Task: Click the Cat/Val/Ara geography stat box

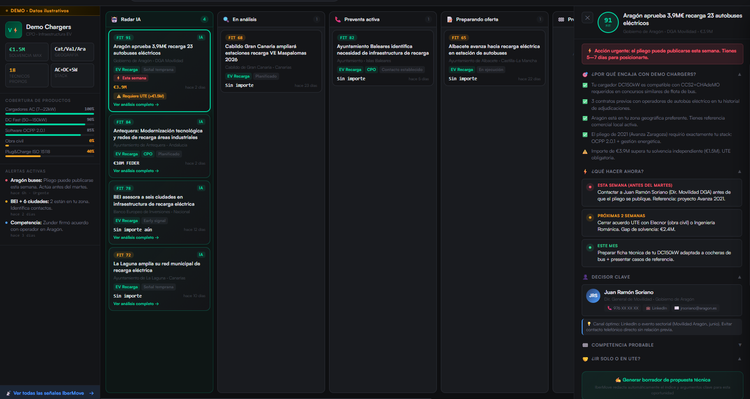Action: coord(72,52)
